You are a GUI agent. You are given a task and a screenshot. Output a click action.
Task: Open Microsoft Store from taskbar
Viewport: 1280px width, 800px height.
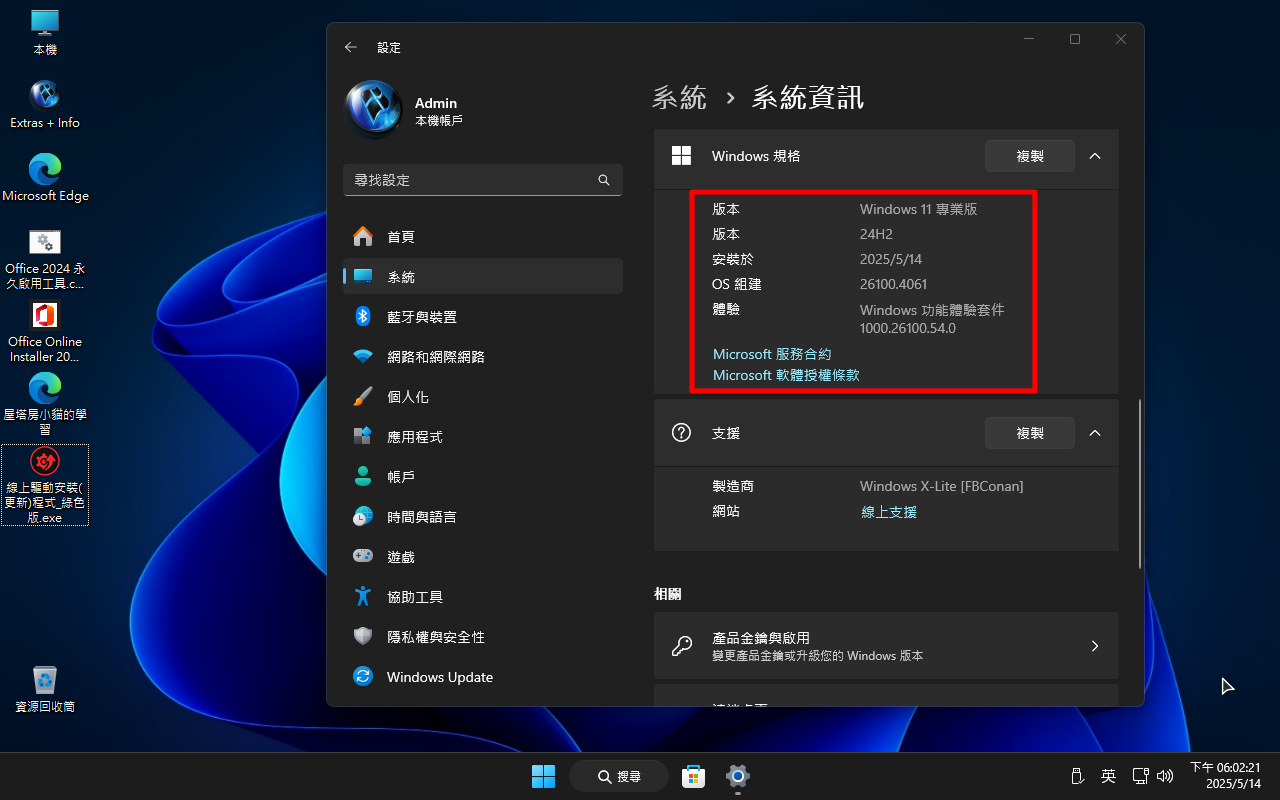(693, 776)
